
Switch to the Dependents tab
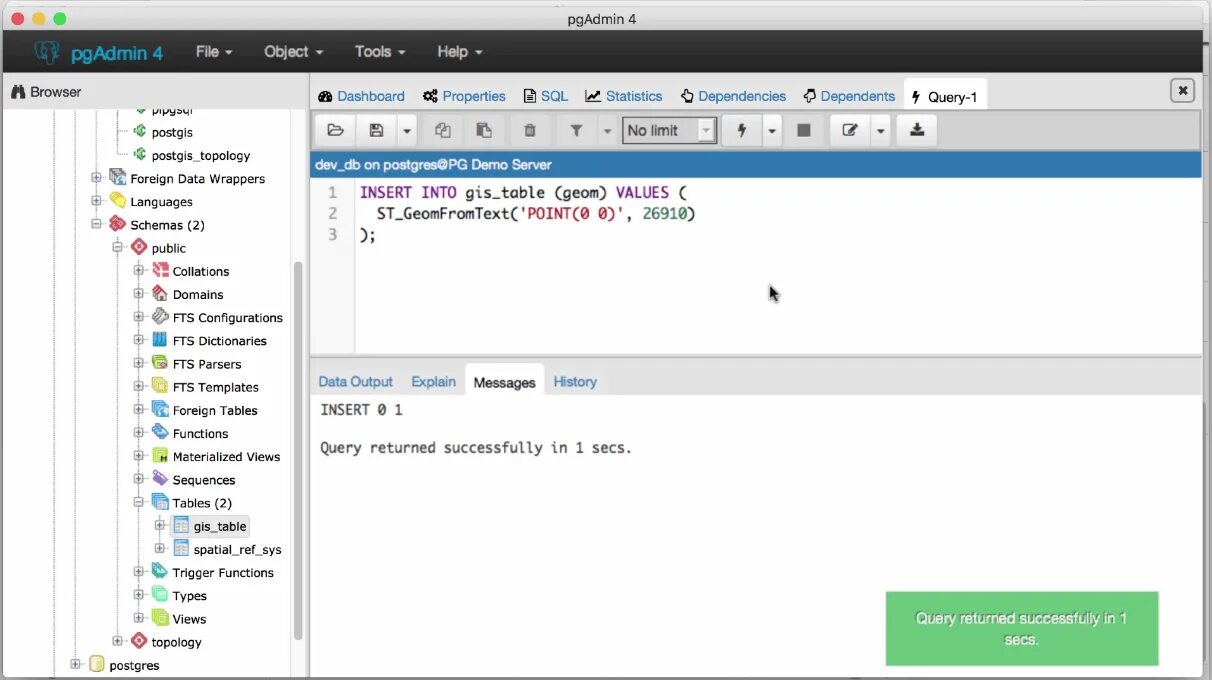[x=849, y=96]
